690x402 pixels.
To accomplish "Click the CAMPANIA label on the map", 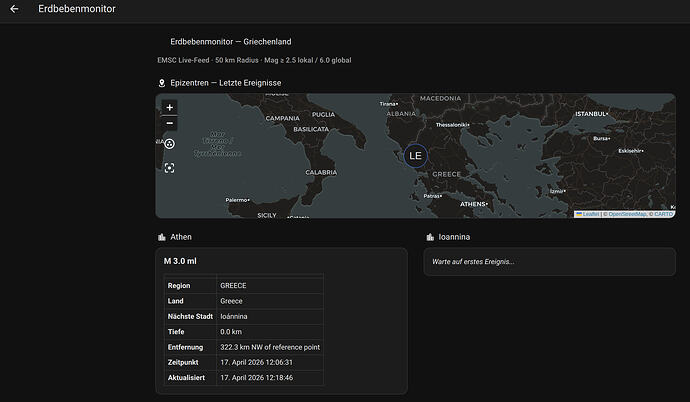I will pos(283,118).
